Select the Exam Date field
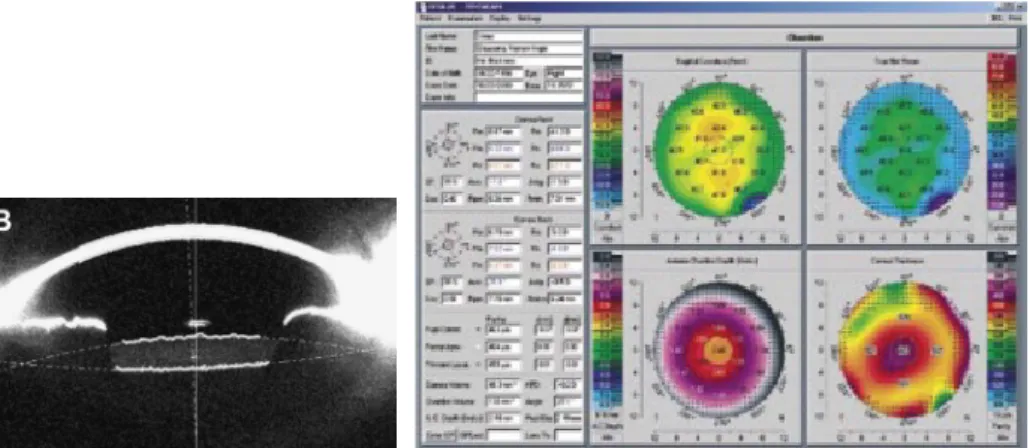The image size is (1030, 448). (x=499, y=85)
